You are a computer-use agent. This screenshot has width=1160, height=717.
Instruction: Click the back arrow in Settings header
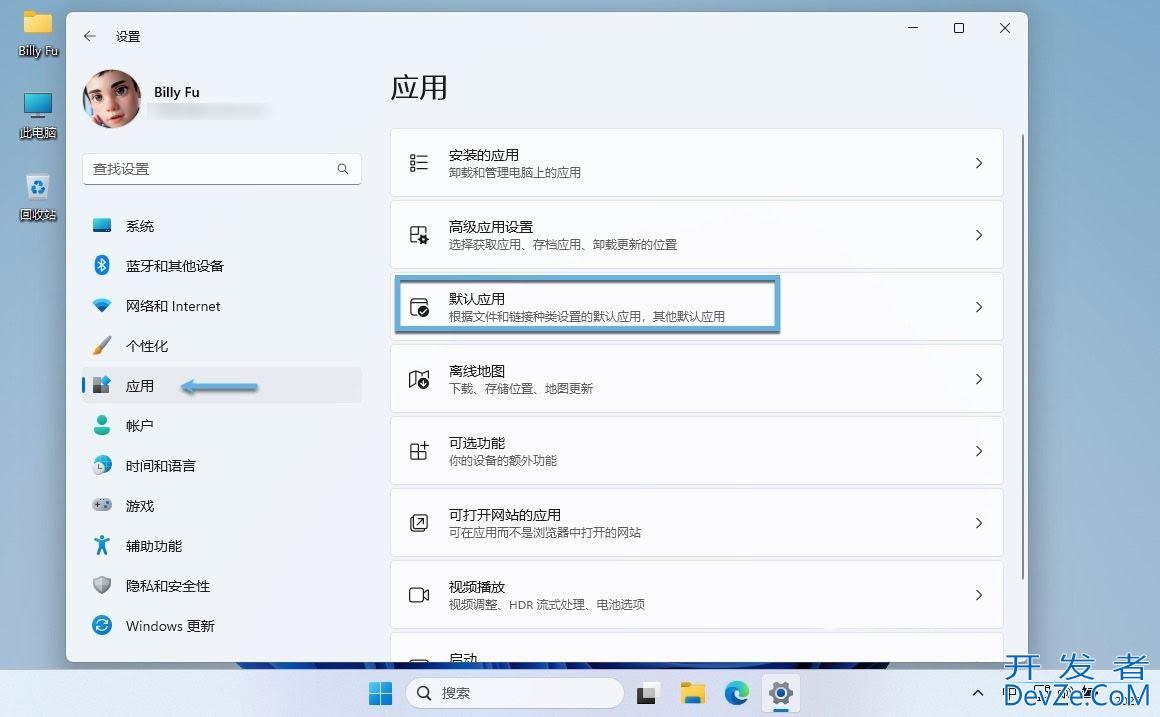pos(90,36)
